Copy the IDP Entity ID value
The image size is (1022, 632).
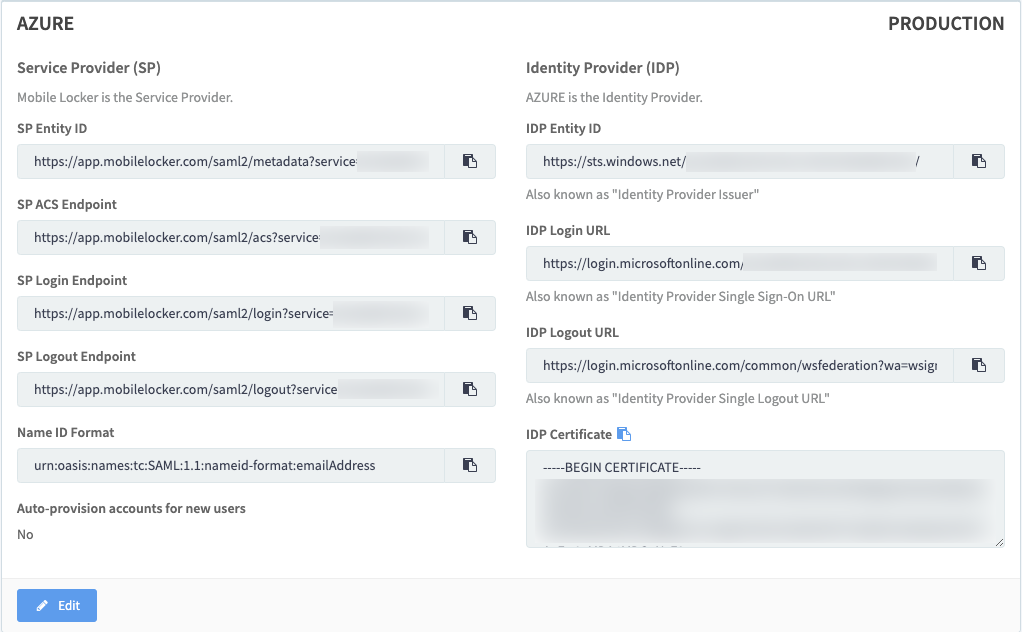979,161
